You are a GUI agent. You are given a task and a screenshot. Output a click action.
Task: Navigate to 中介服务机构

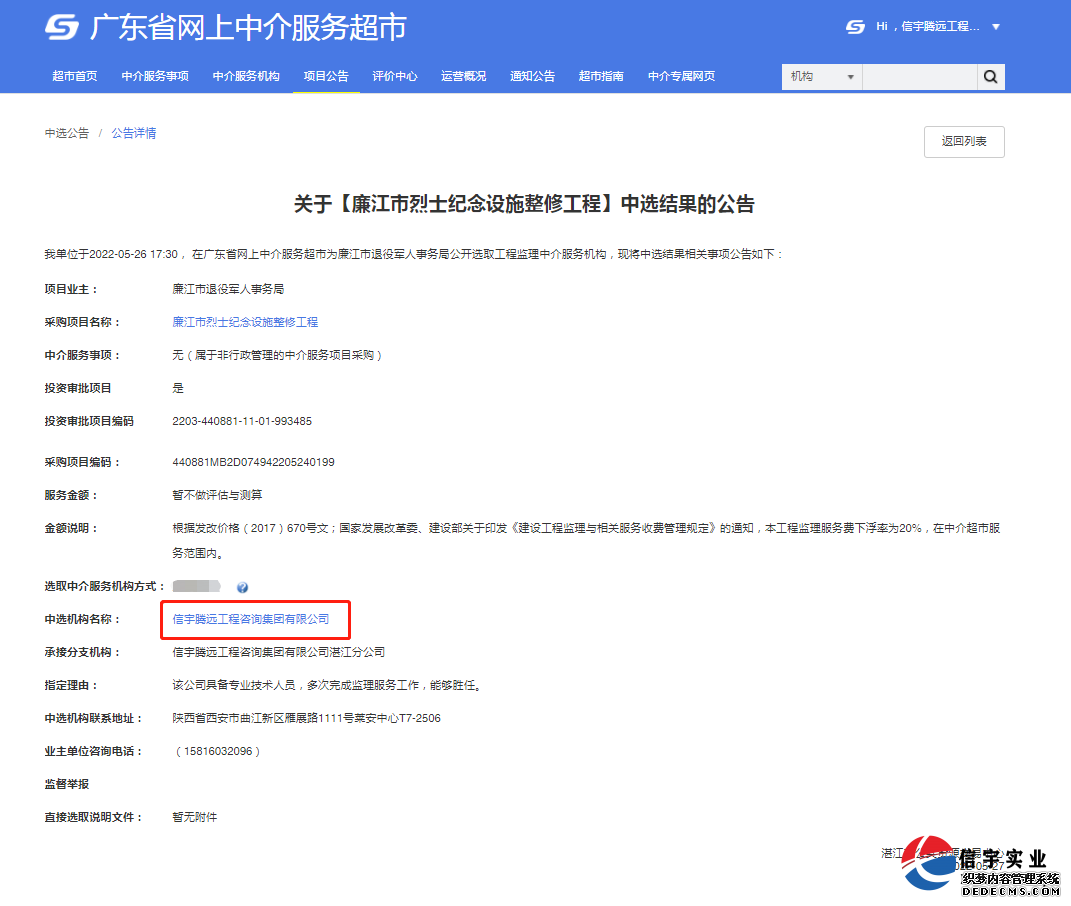tap(246, 75)
